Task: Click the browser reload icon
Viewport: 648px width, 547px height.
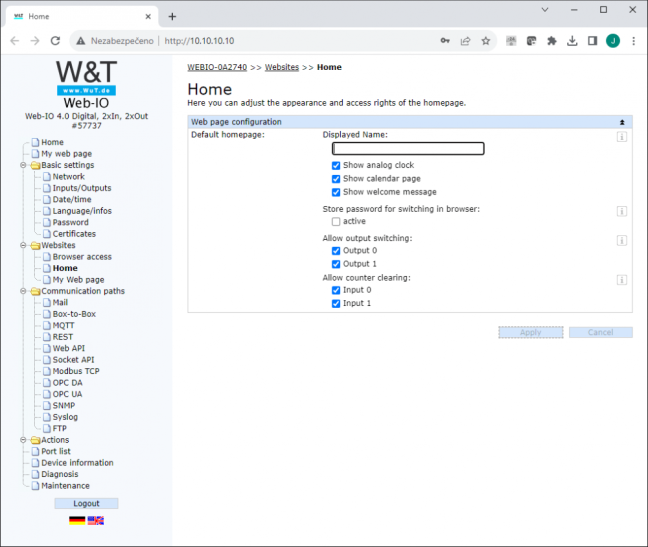Action: tap(55, 41)
